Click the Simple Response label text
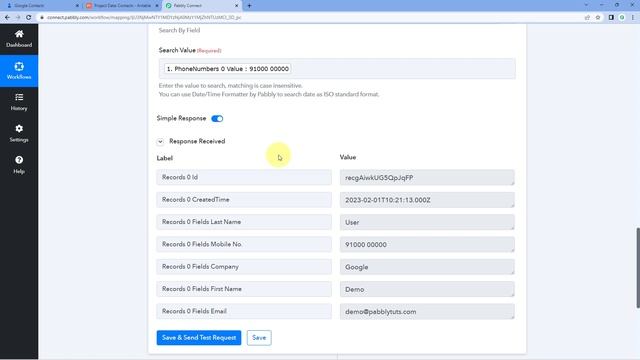Viewport: 640px width, 360px height. (181, 118)
